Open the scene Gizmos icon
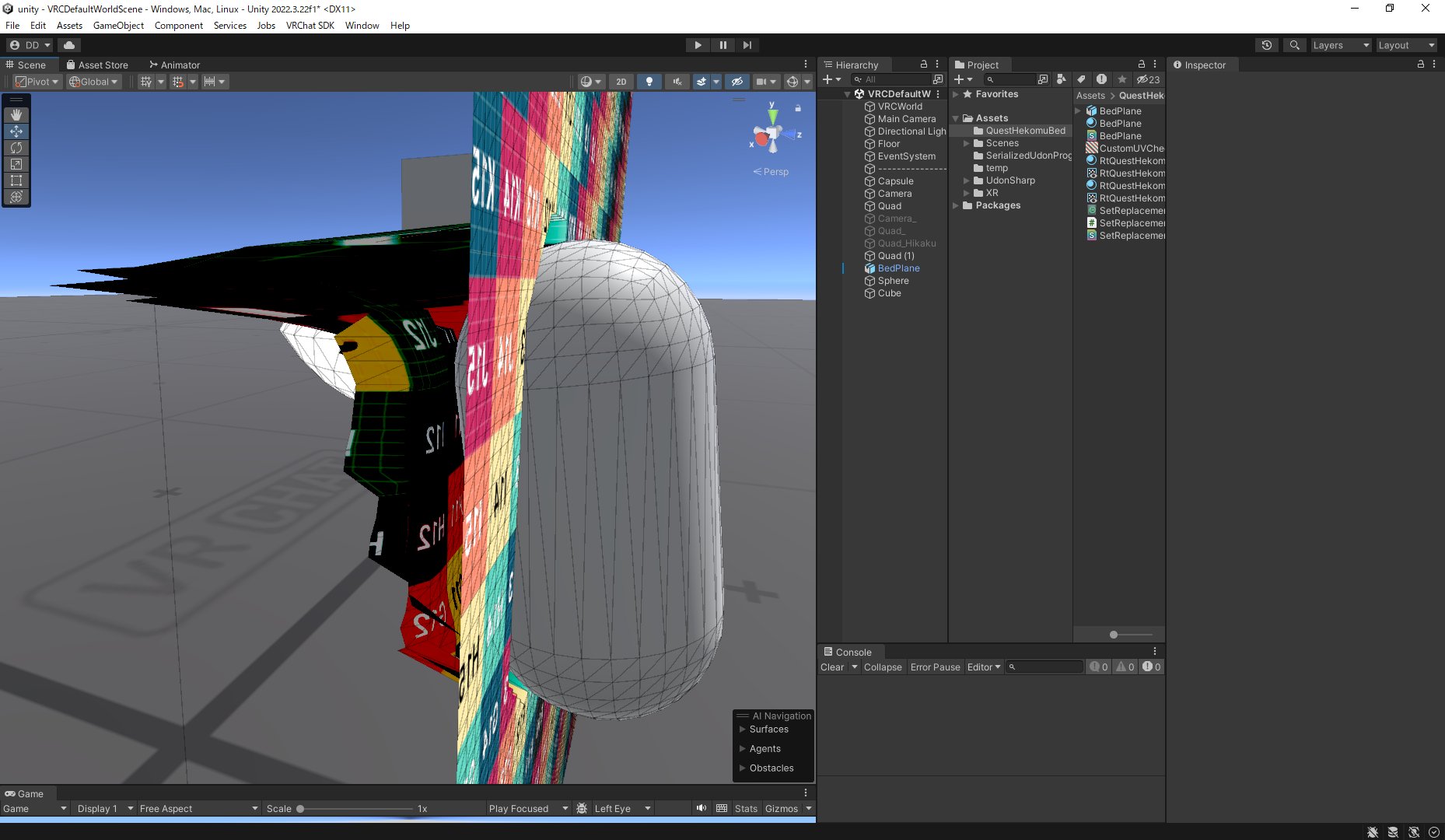Viewport: 1445px width, 840px height. point(792,82)
